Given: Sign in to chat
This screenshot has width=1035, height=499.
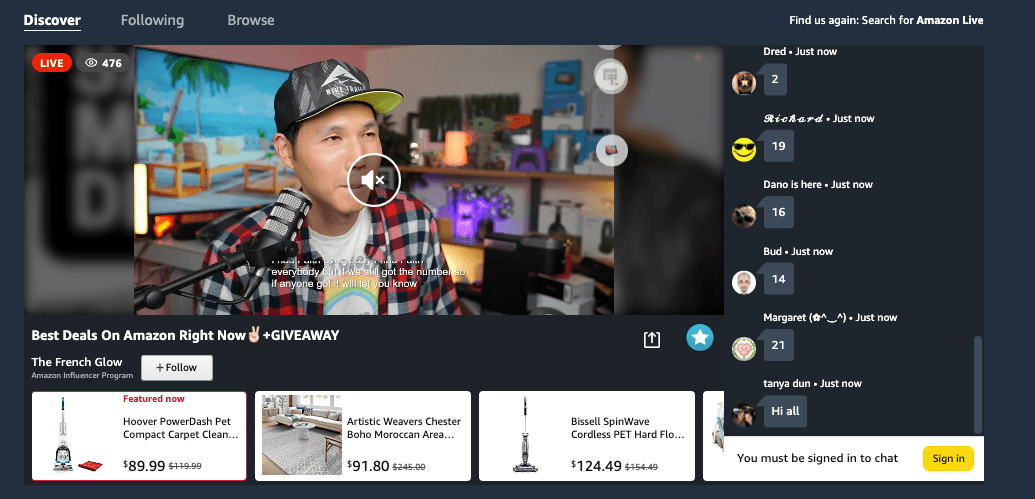Looking at the screenshot, I should (x=948, y=459).
